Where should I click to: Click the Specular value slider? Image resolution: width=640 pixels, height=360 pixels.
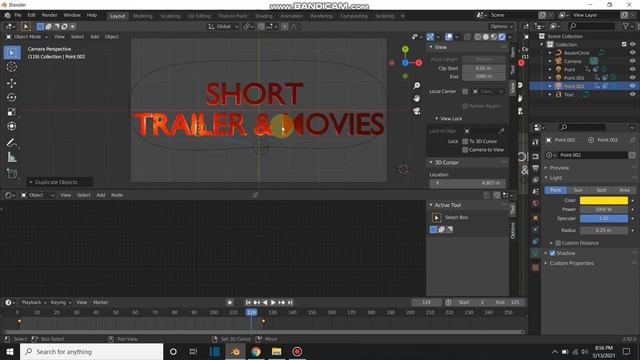coord(604,218)
